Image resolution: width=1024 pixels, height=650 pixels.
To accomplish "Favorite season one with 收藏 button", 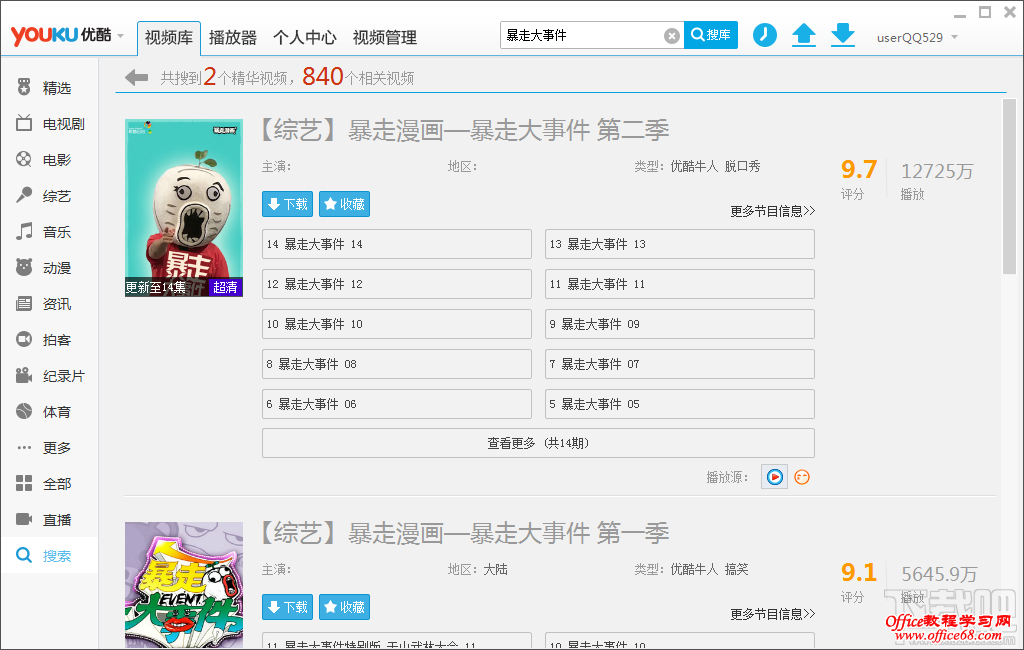I will coord(344,607).
